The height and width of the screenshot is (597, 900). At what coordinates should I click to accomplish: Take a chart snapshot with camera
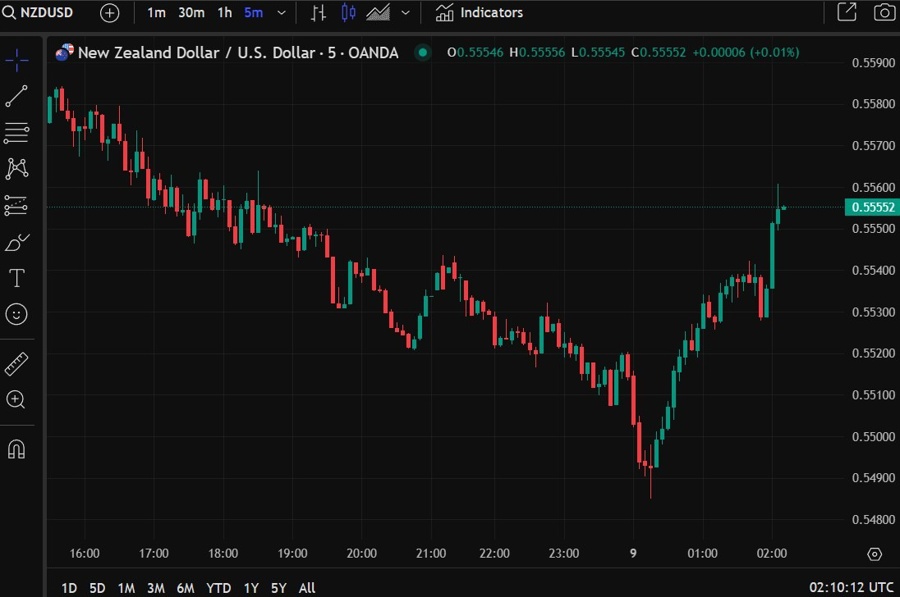pos(884,13)
